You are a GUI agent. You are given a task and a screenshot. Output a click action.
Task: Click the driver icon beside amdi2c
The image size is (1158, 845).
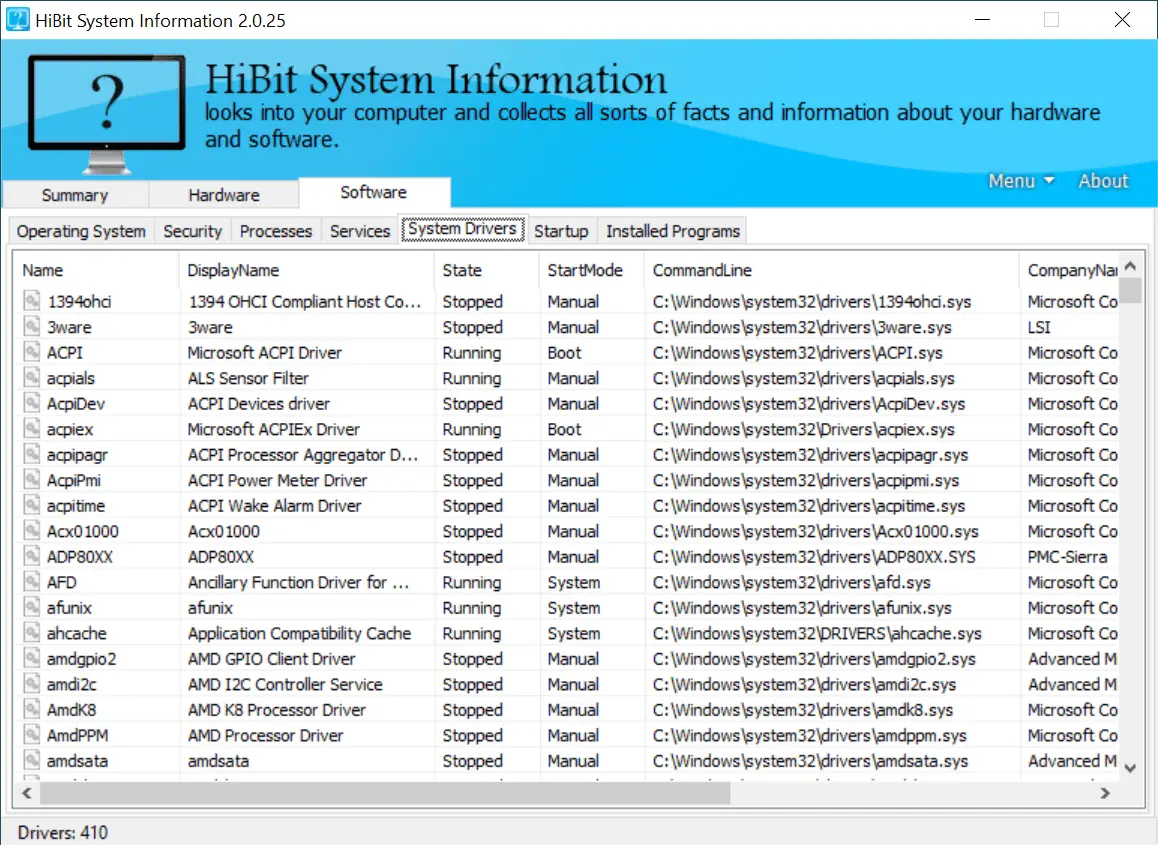[x=32, y=683]
